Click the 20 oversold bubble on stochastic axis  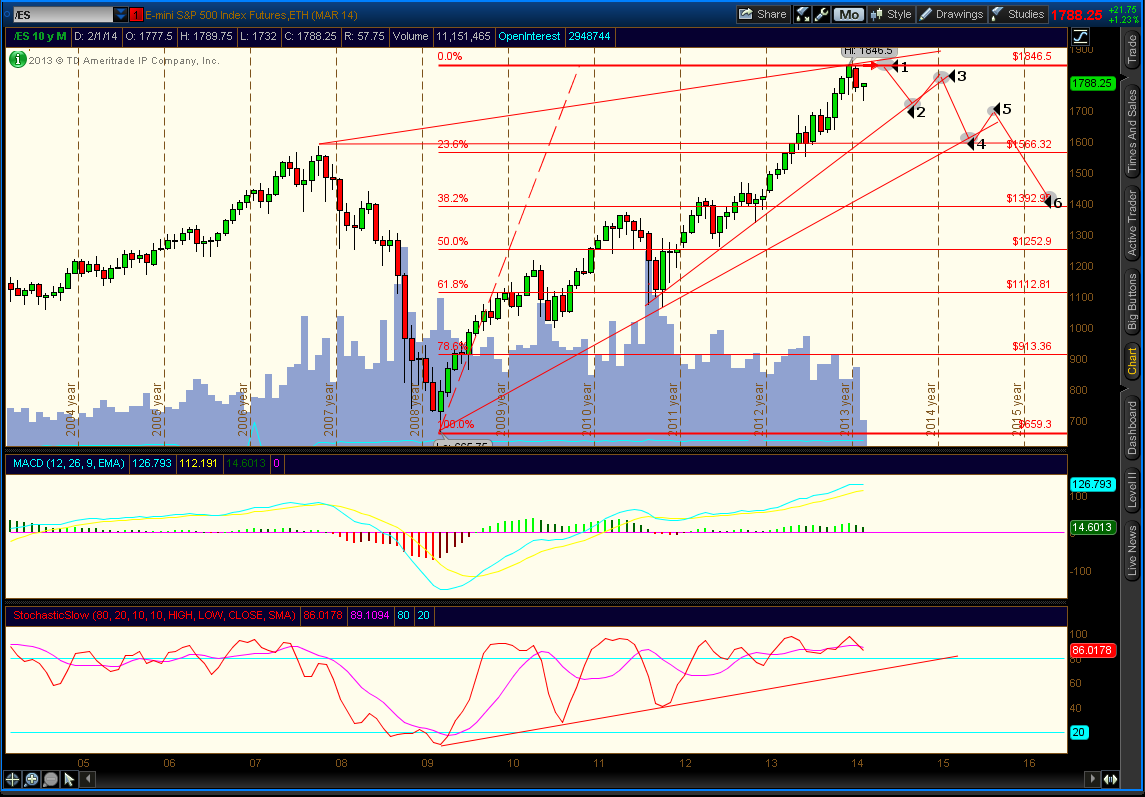coord(1079,732)
